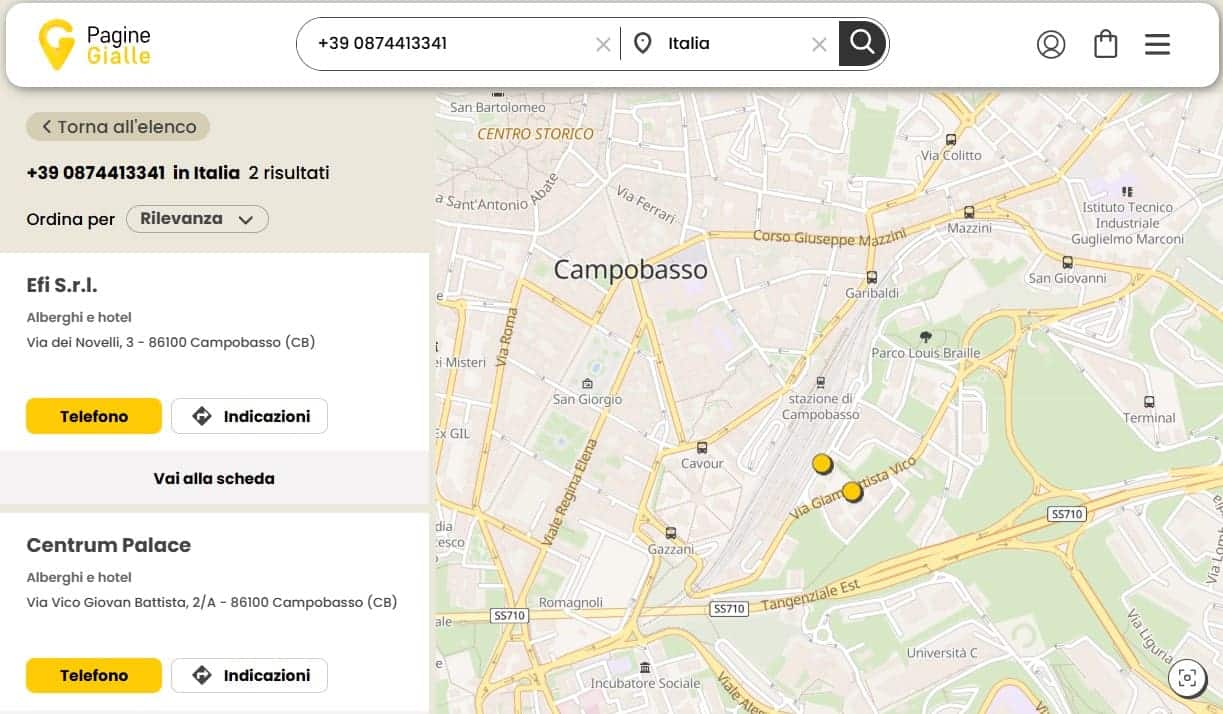Show telephone for Efi S.r.l.
This screenshot has width=1223, height=714.
(94, 416)
